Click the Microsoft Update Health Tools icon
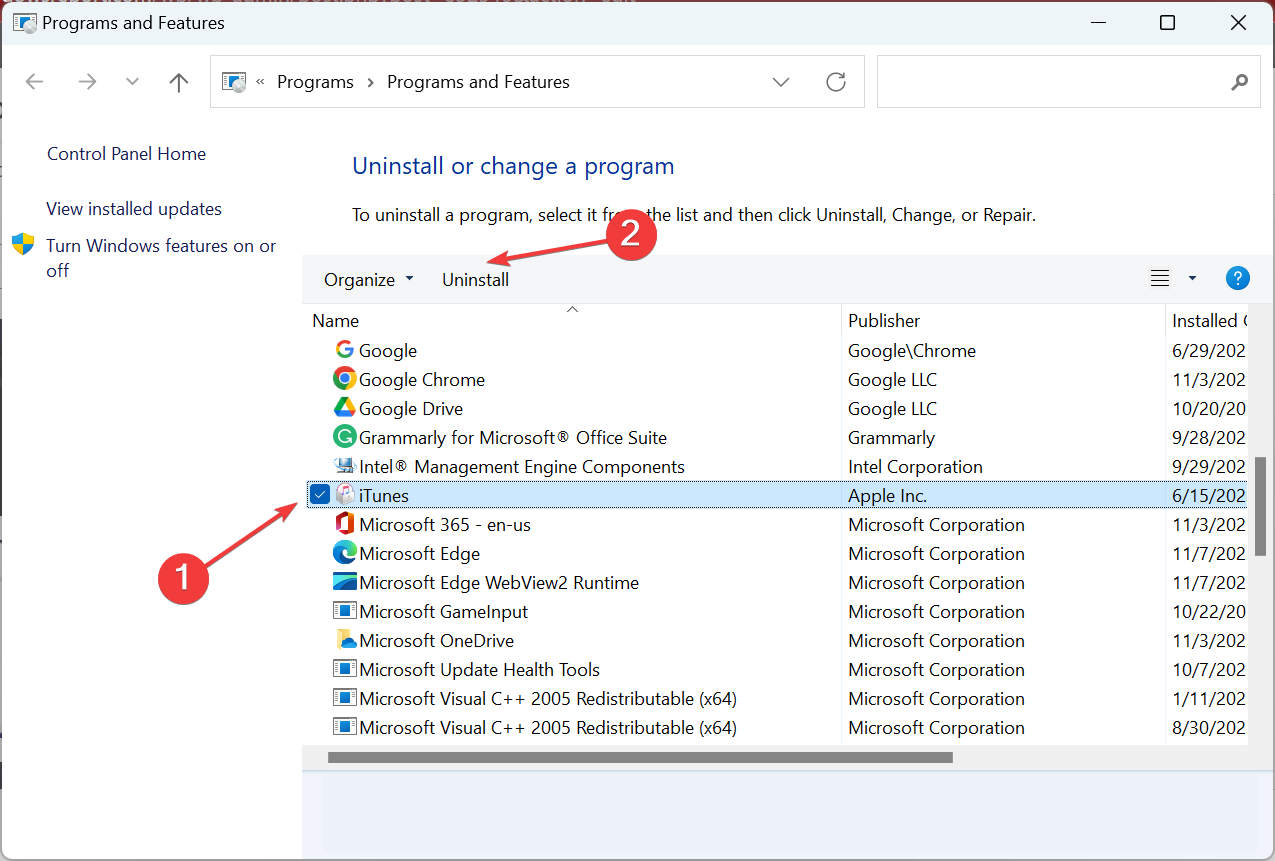The height and width of the screenshot is (861, 1275). [x=345, y=669]
